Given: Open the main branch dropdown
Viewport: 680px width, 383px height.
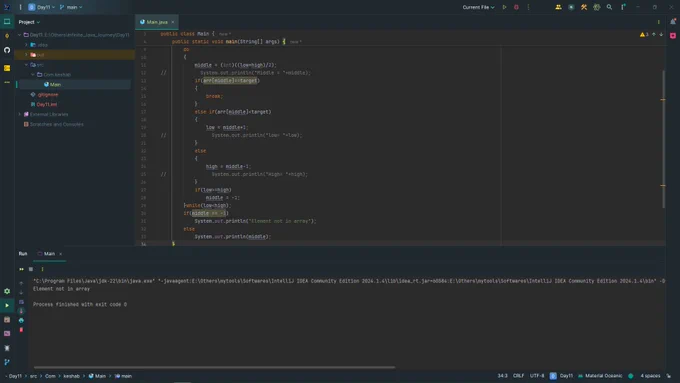Looking at the screenshot, I should 71,7.
